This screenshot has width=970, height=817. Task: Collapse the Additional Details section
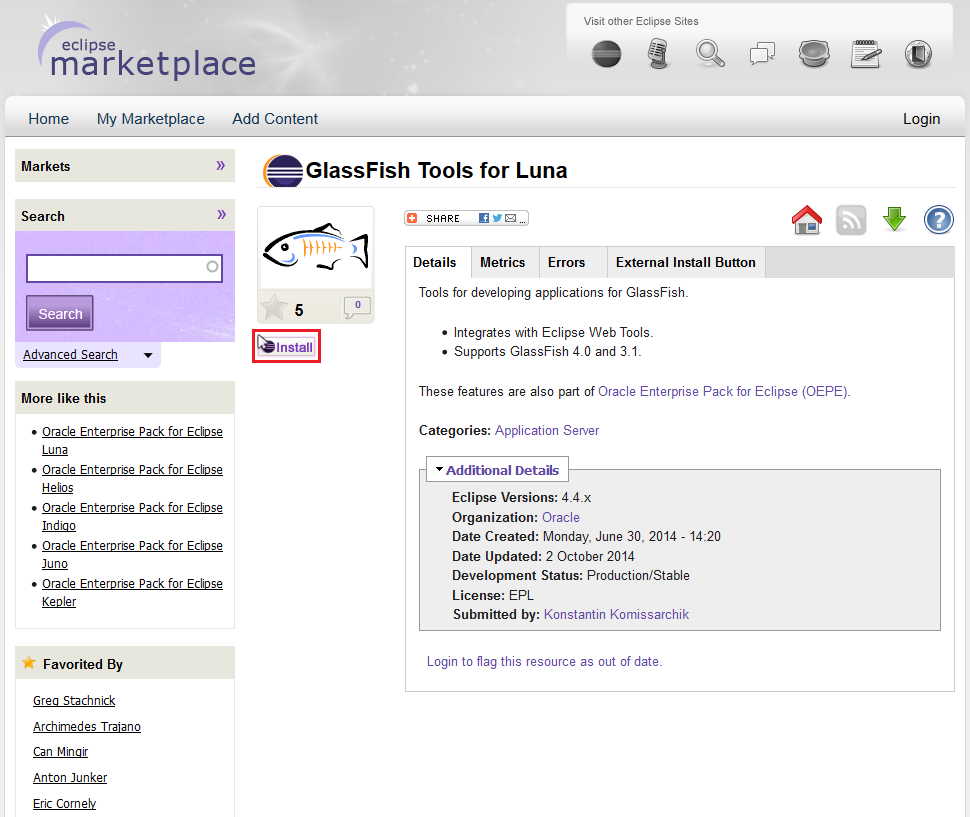tap(497, 470)
